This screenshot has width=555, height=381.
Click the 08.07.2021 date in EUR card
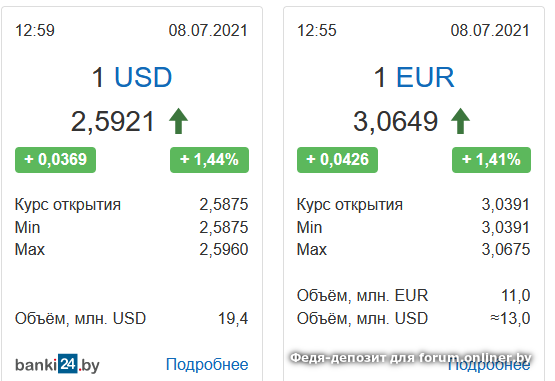[490, 30]
